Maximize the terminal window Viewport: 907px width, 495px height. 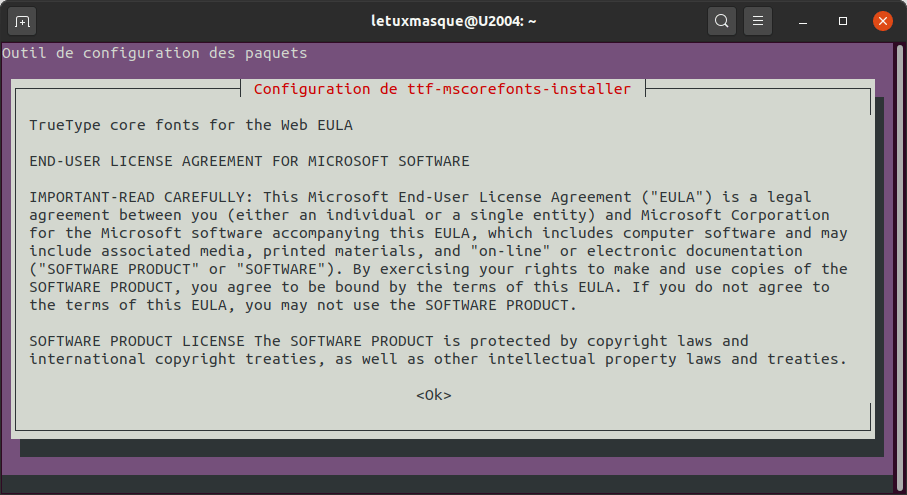pyautogui.click(x=843, y=20)
